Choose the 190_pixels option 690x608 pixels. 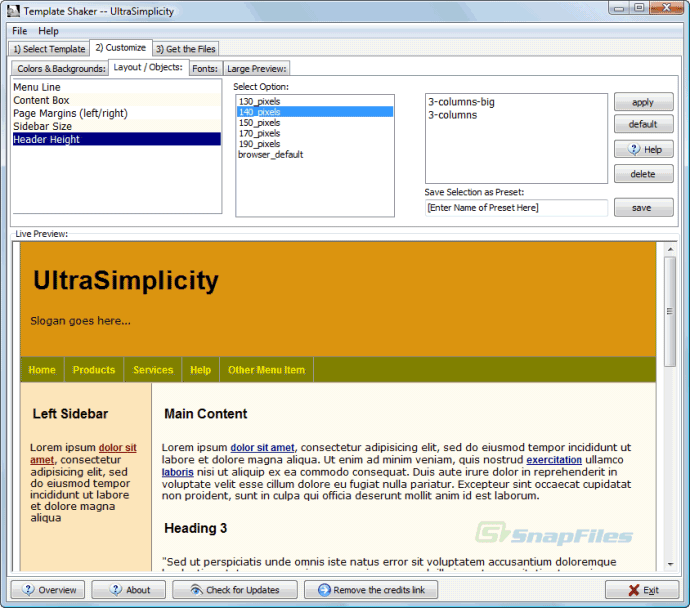tap(315, 144)
